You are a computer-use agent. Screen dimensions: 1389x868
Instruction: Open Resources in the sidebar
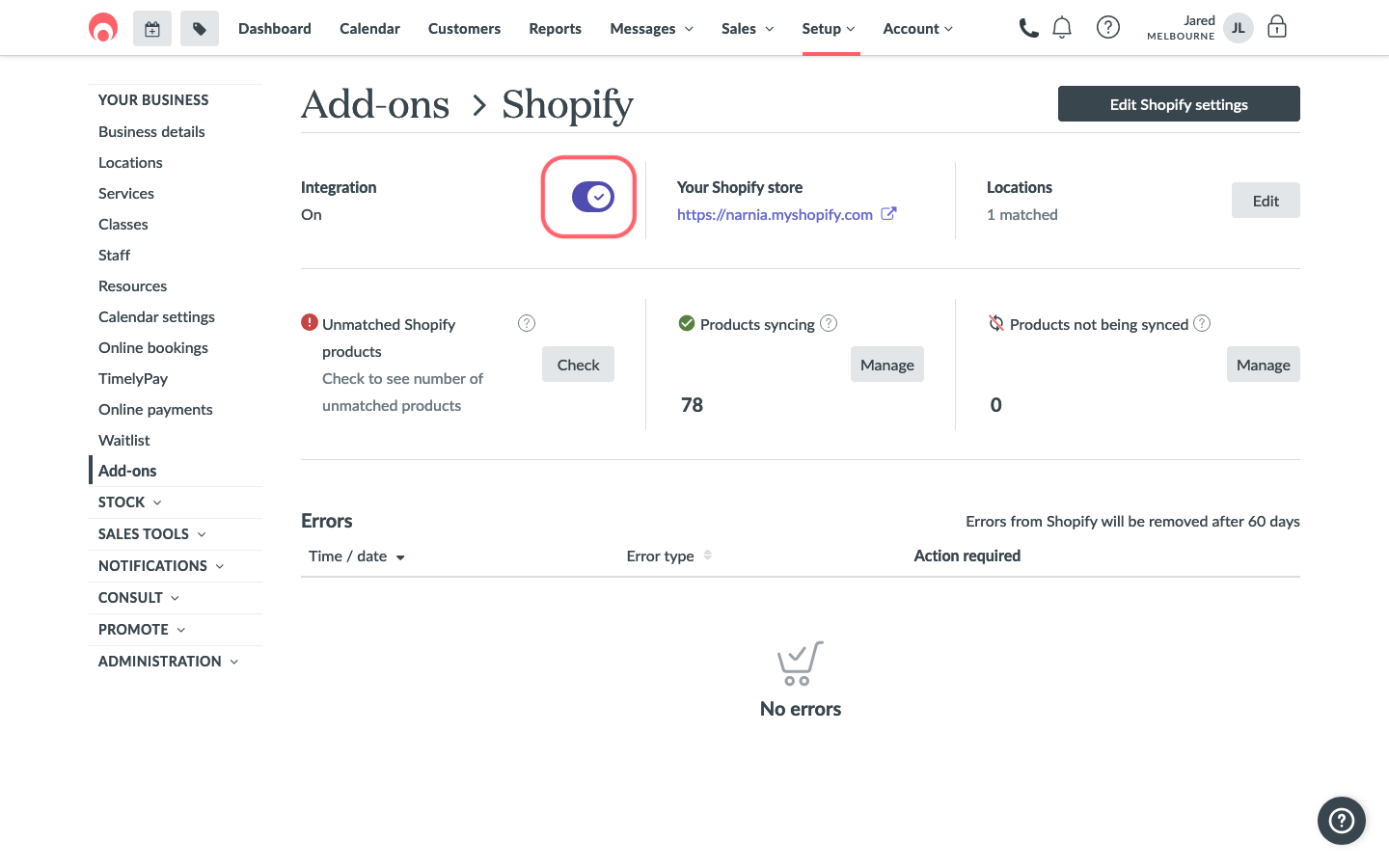132,286
